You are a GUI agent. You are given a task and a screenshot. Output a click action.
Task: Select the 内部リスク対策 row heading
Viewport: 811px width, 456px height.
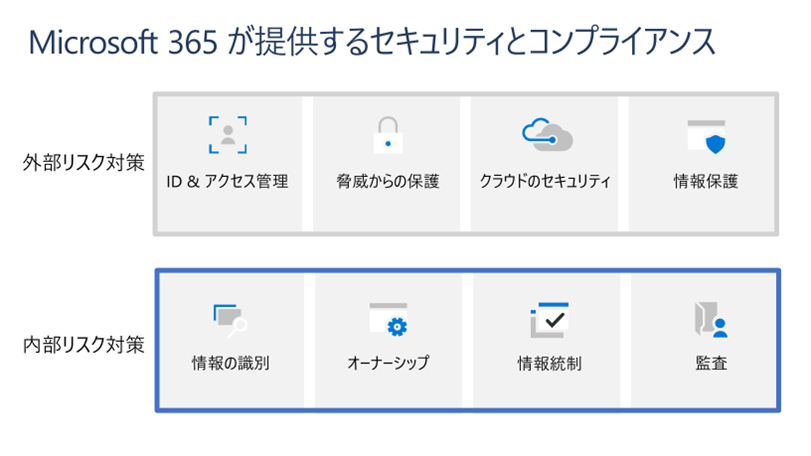pos(84,346)
